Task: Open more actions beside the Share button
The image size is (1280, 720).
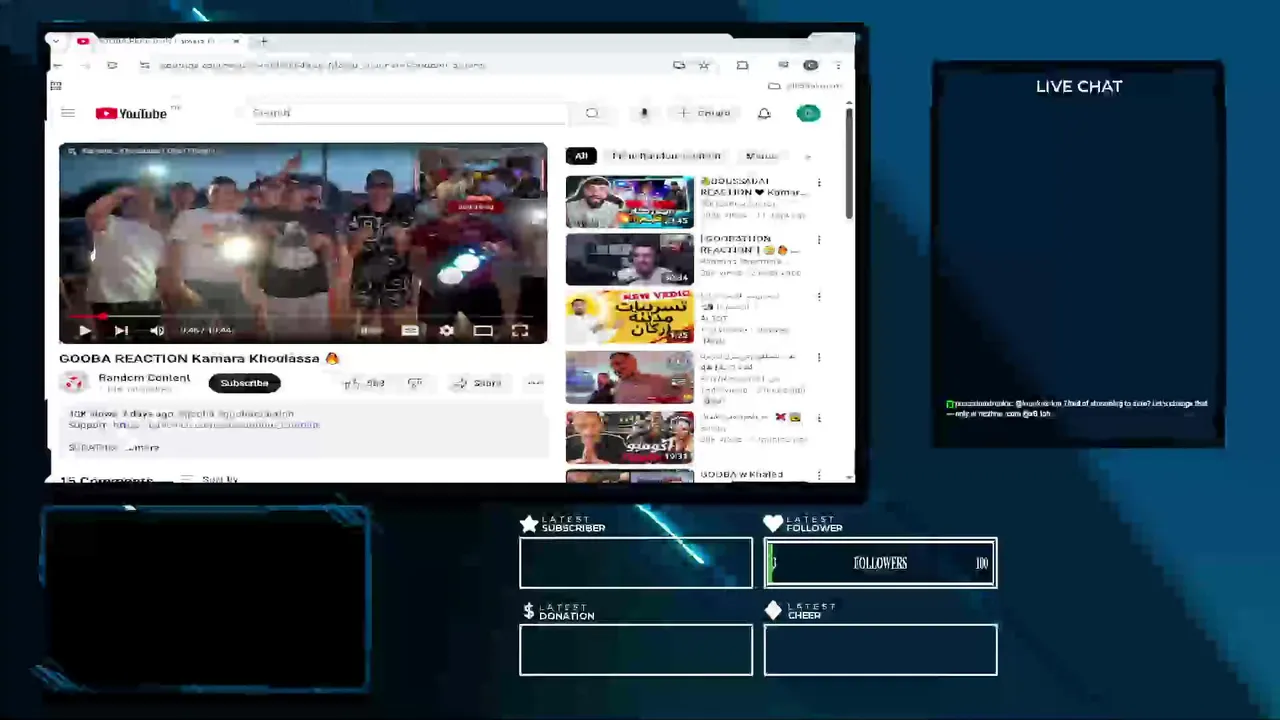Action: [x=535, y=383]
